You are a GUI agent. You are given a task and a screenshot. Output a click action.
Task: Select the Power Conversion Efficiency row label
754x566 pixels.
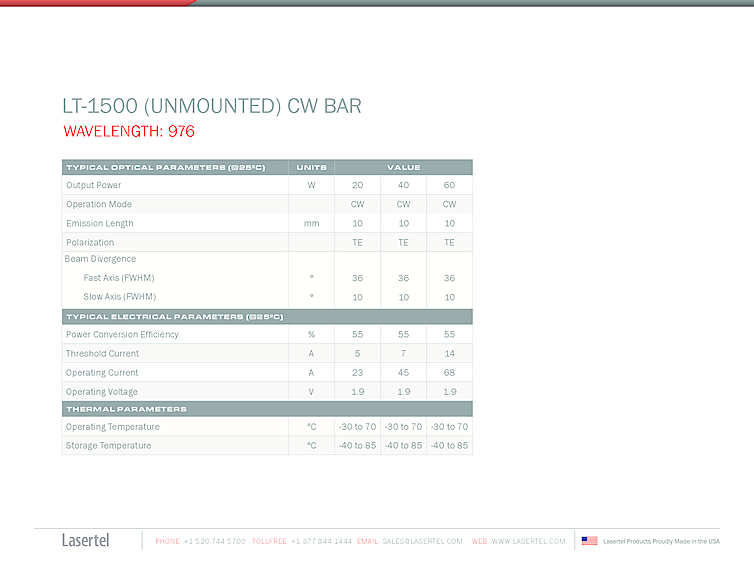[122, 334]
